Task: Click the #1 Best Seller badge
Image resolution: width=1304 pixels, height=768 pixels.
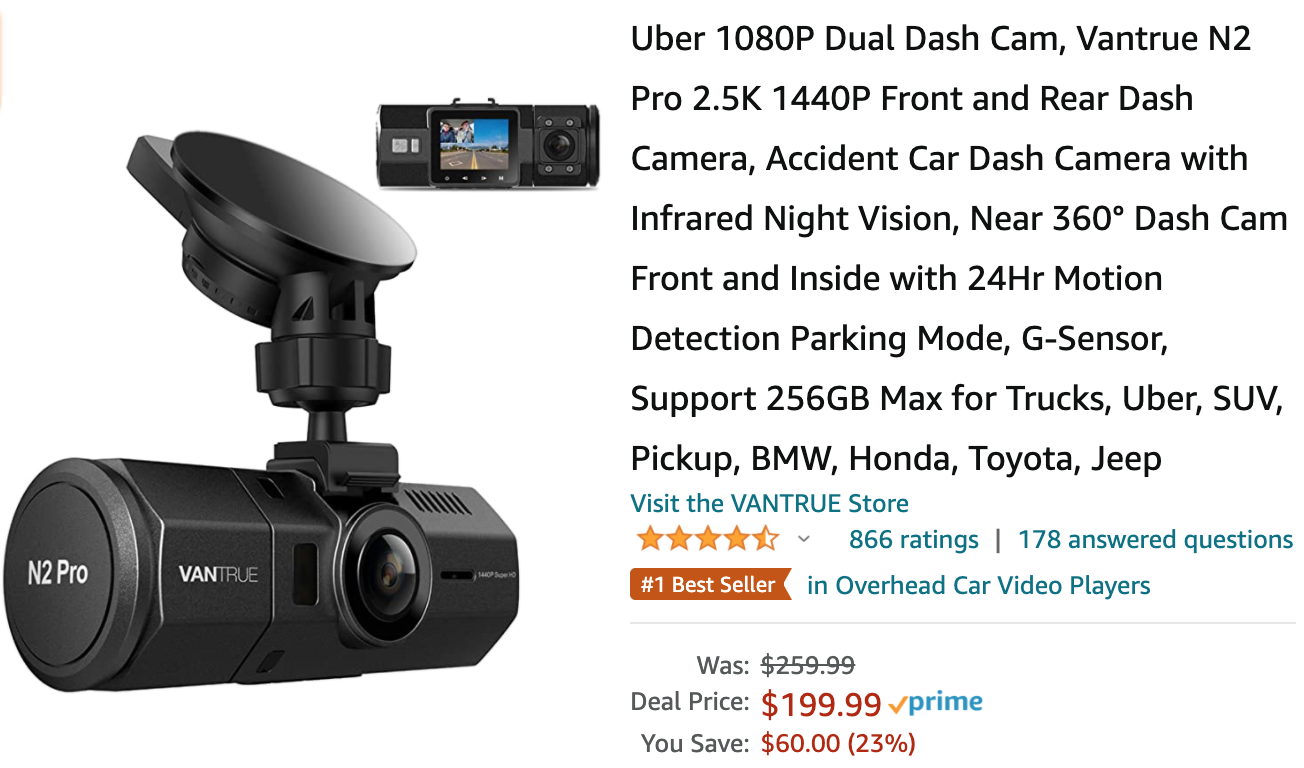Action: point(709,585)
